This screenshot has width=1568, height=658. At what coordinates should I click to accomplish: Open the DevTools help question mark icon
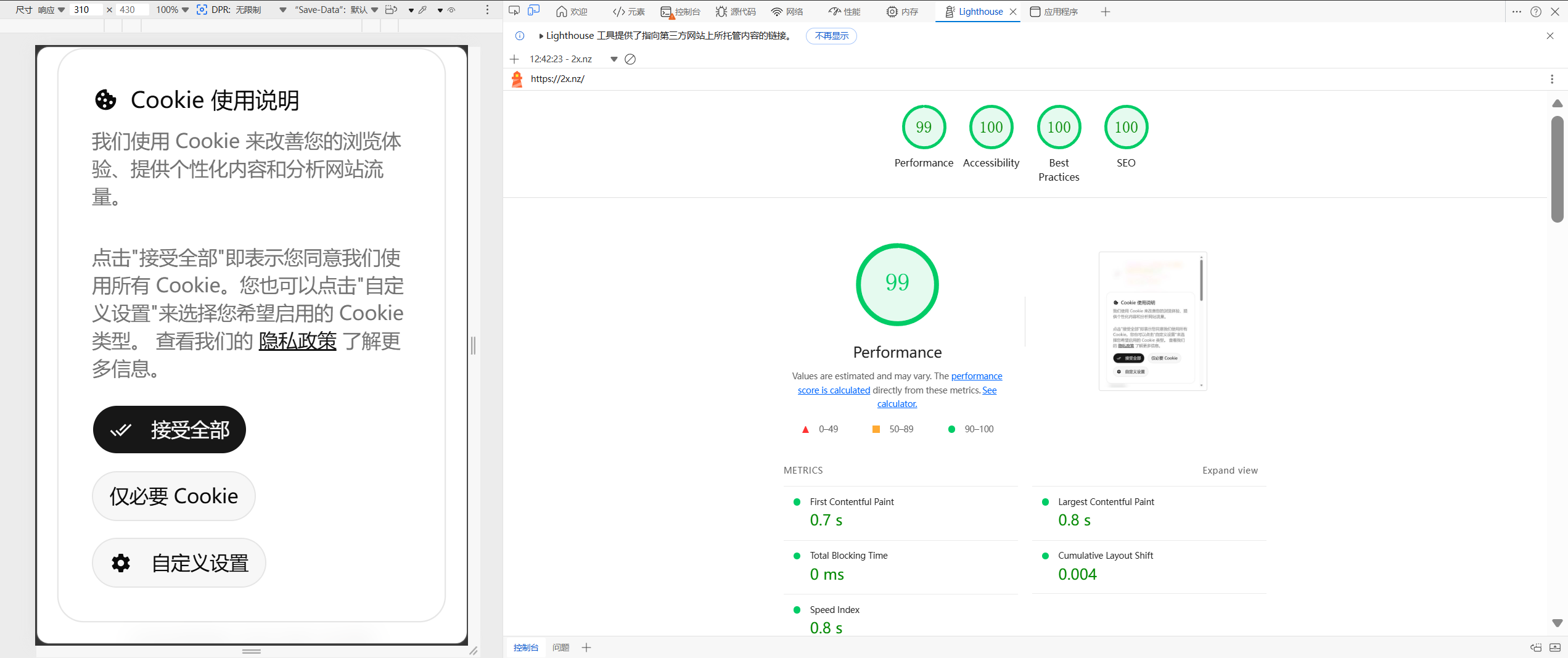tap(1536, 11)
